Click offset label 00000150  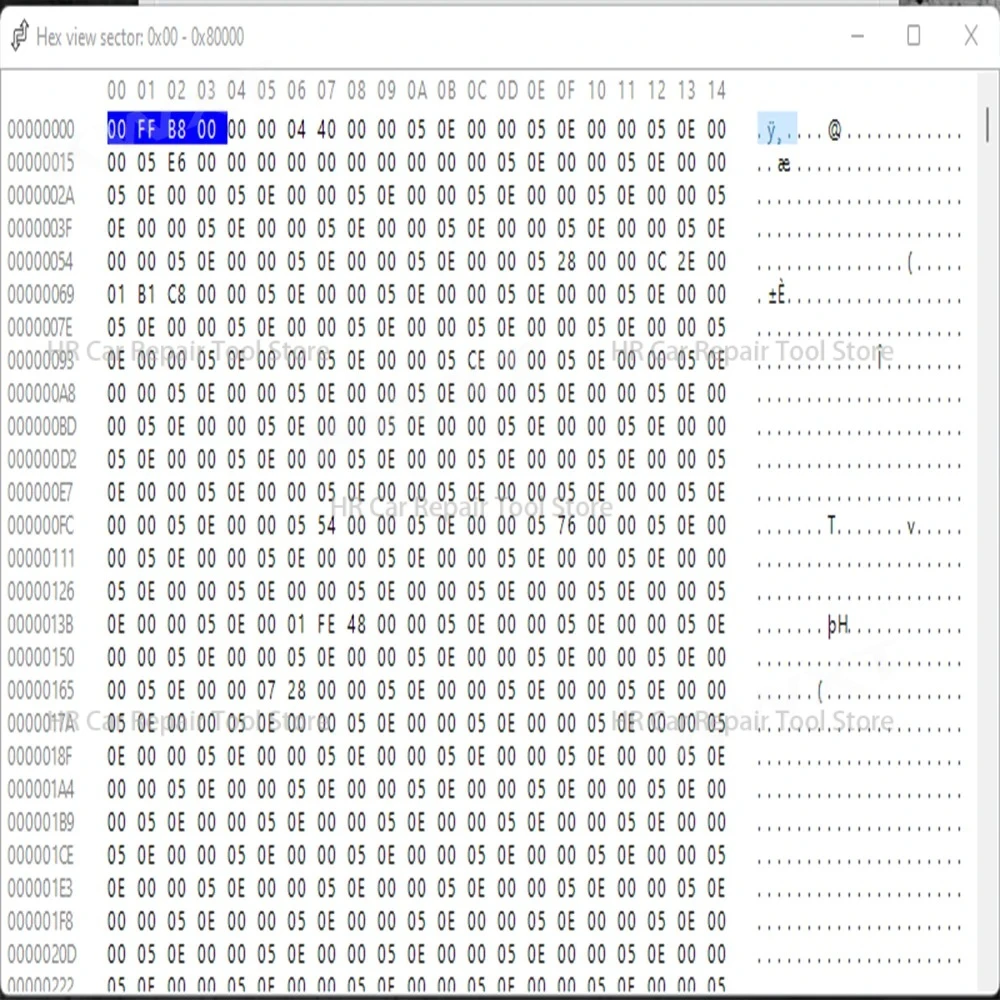pyautogui.click(x=41, y=658)
